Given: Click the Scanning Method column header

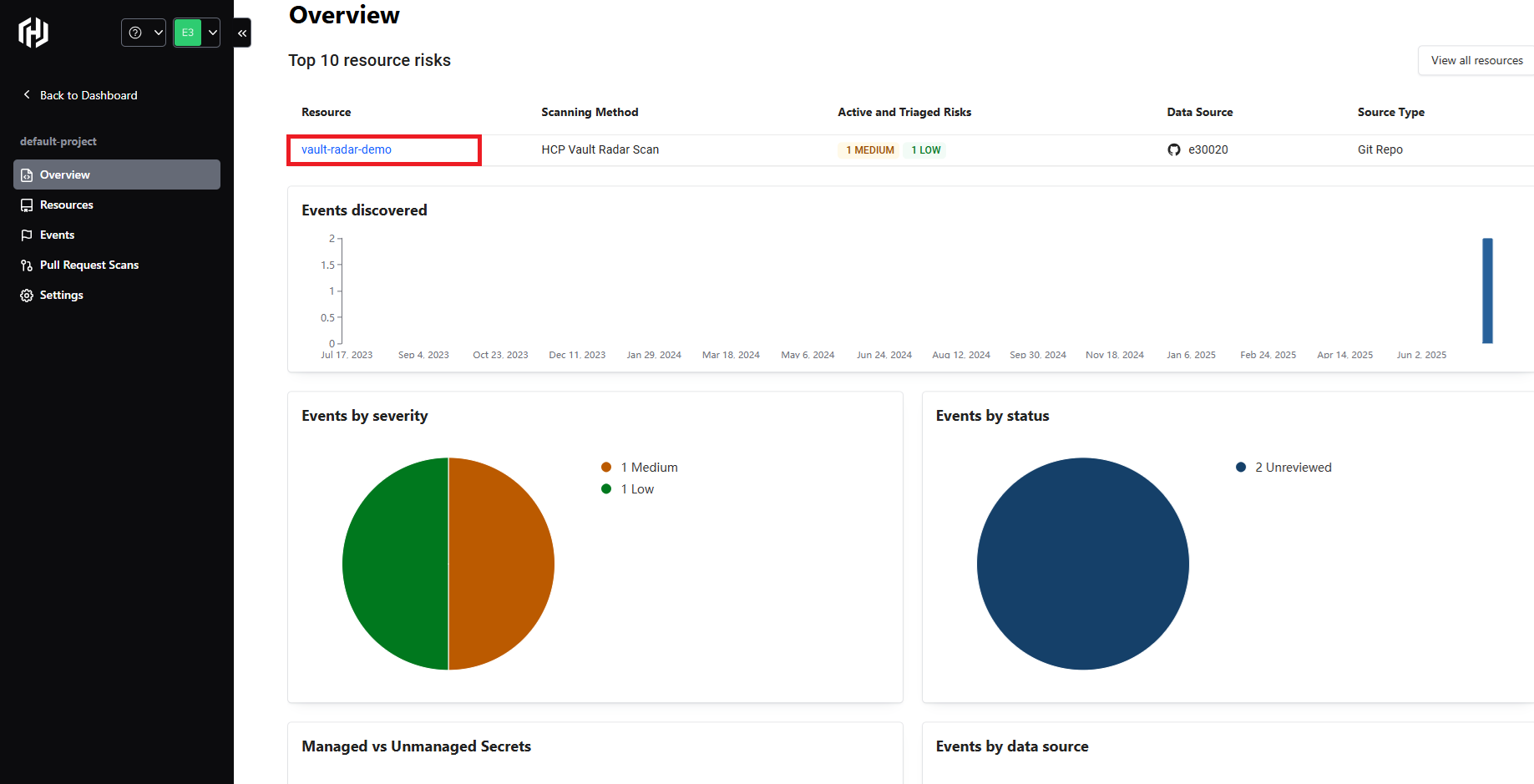Looking at the screenshot, I should (590, 112).
